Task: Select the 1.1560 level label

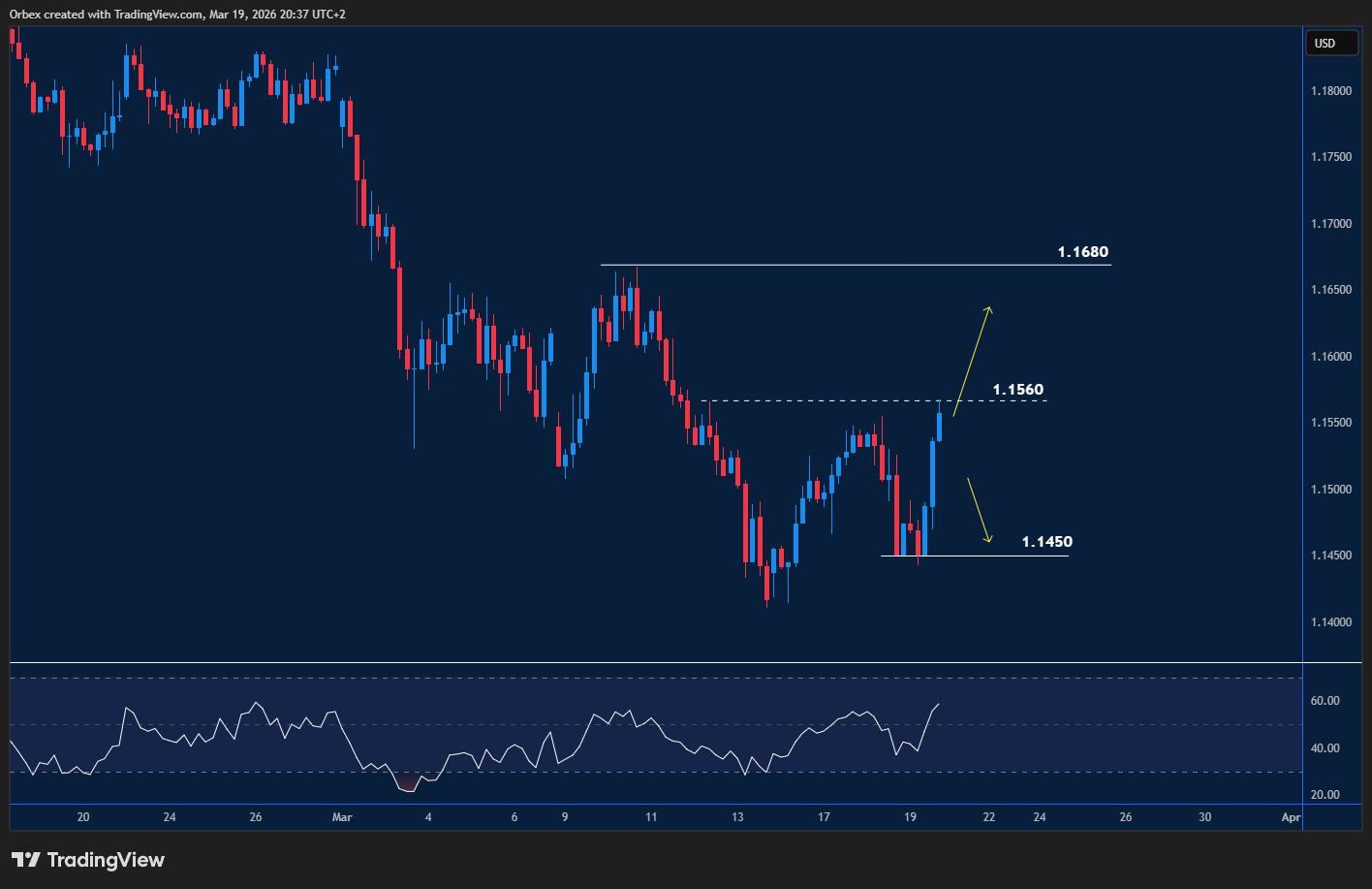Action: coord(1018,390)
